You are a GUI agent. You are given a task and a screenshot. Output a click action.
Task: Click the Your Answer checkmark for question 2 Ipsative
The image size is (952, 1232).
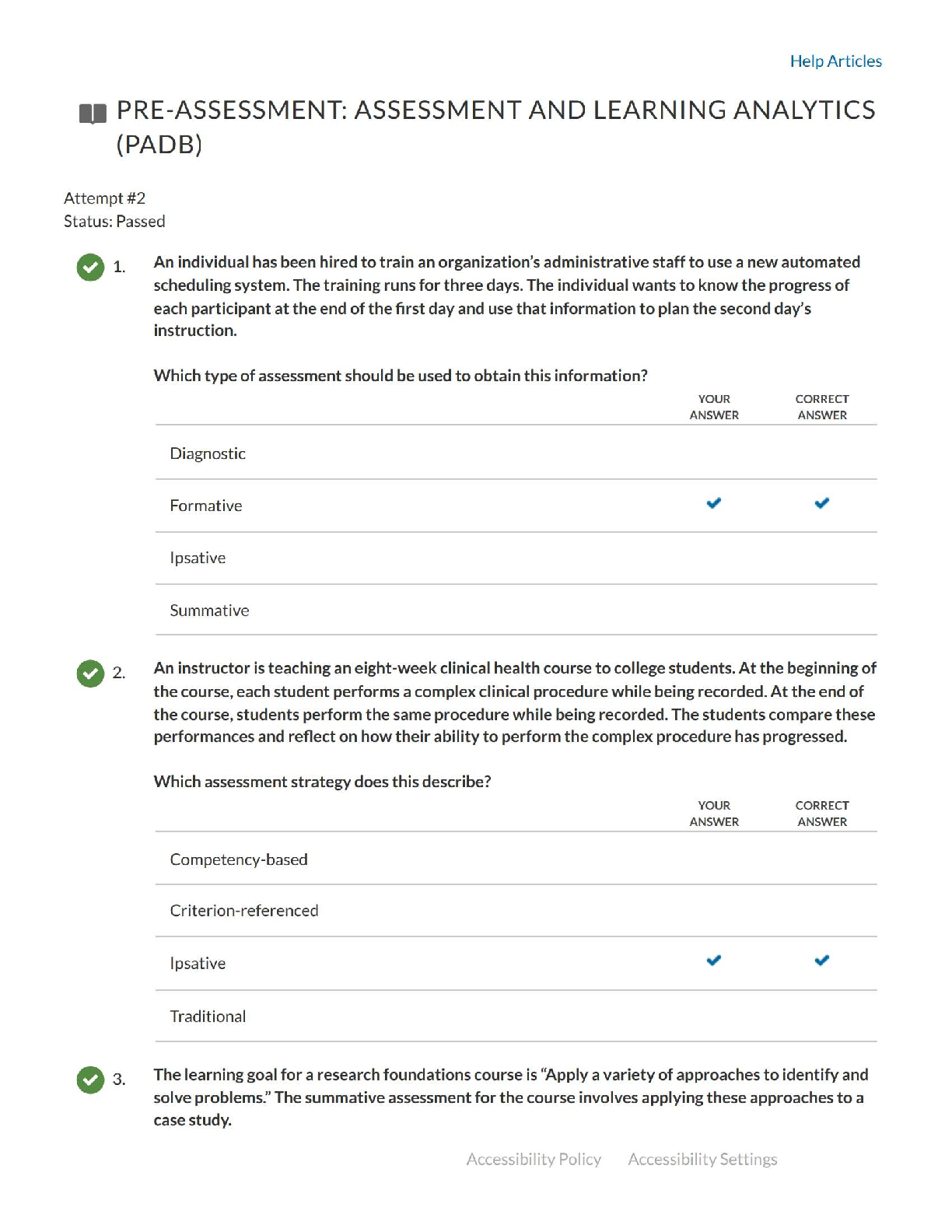tap(713, 961)
